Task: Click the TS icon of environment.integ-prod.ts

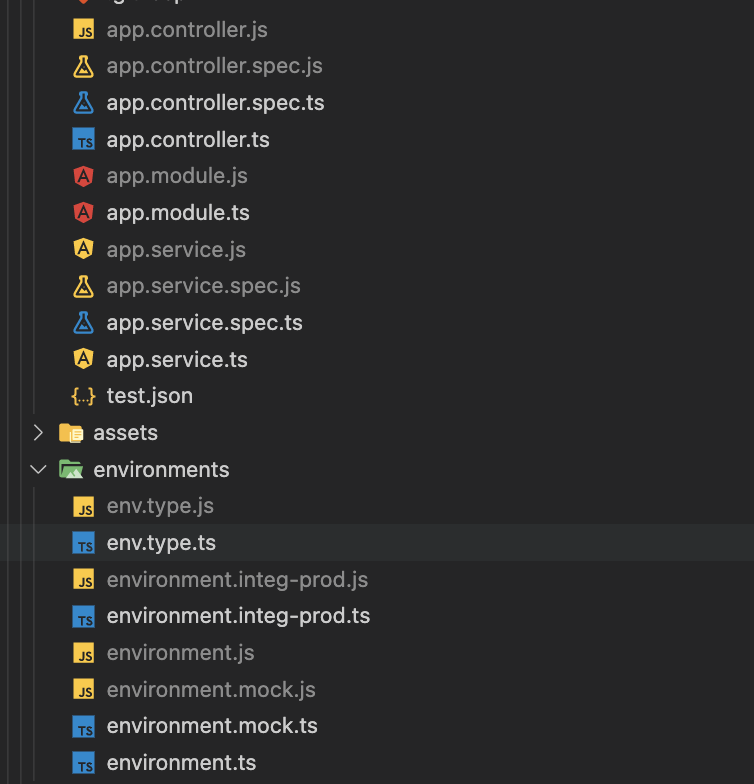Action: tap(84, 616)
